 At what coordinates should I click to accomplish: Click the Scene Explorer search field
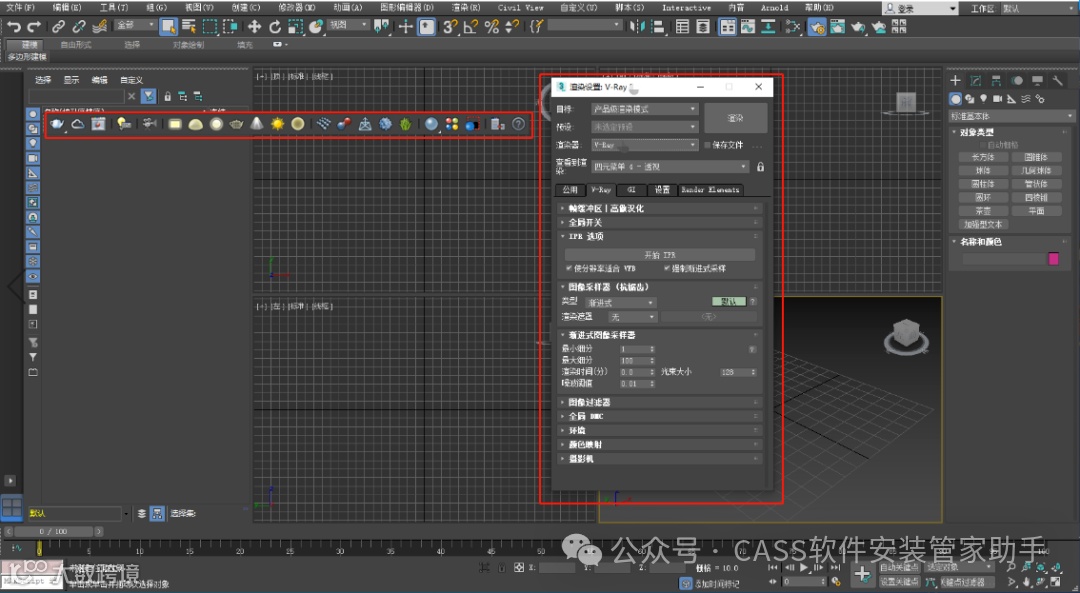(x=76, y=96)
